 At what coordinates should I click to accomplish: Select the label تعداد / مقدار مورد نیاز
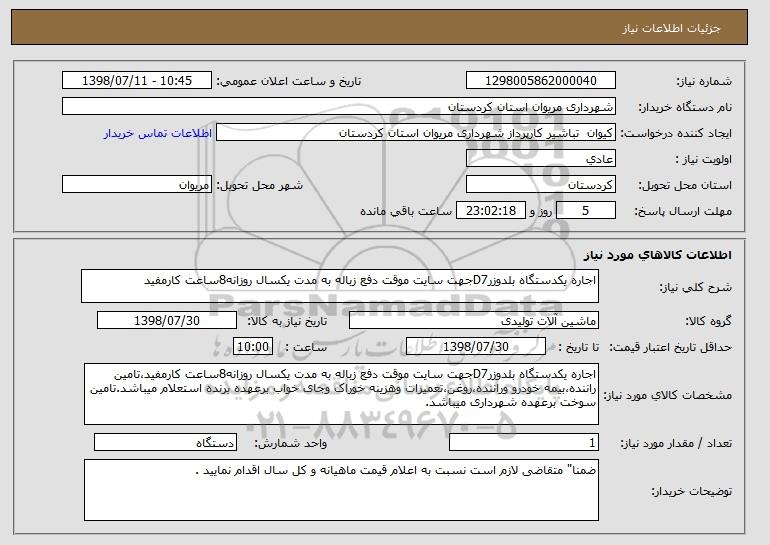(676, 443)
